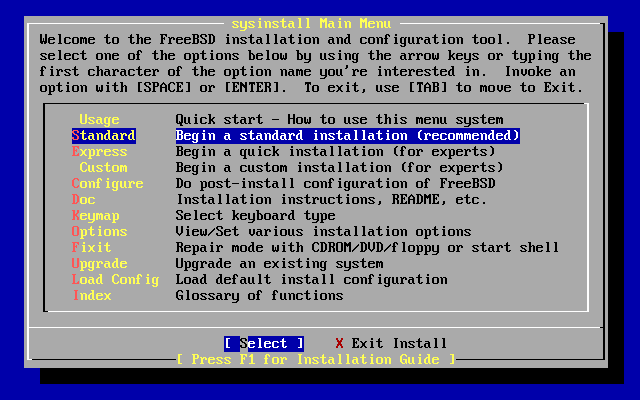Select the Usage menu entry
This screenshot has height=400, width=640.
99,120
